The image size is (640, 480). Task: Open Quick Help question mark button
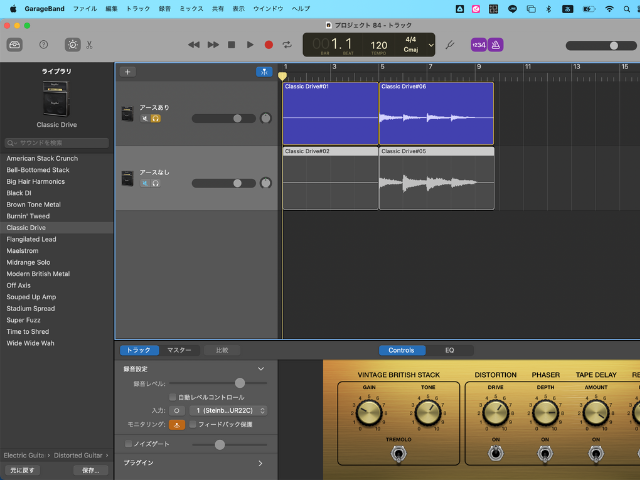click(x=43, y=44)
